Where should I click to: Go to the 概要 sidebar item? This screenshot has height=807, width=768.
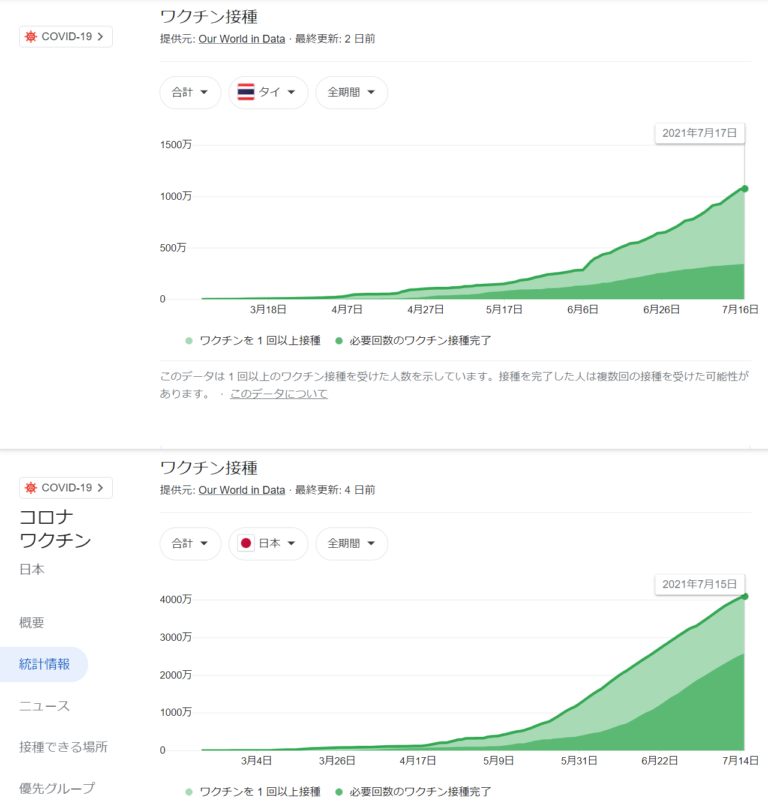point(32,622)
